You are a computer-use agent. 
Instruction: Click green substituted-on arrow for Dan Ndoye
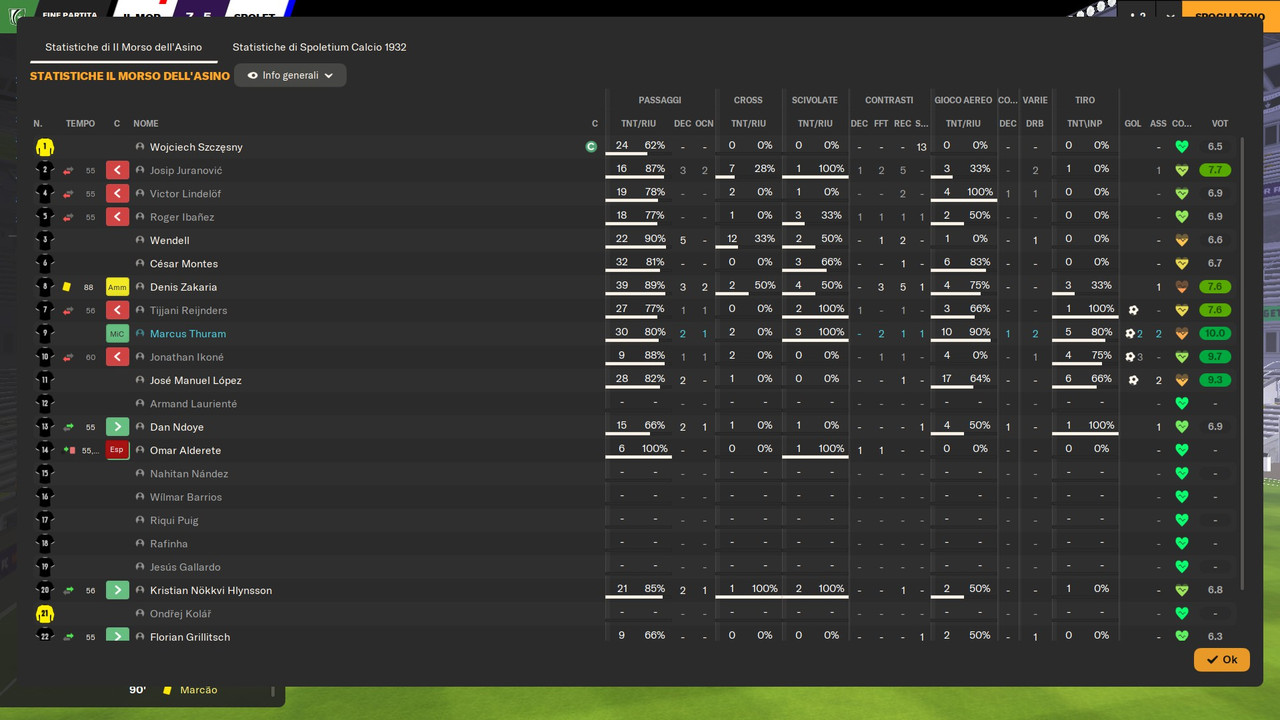tap(118, 427)
